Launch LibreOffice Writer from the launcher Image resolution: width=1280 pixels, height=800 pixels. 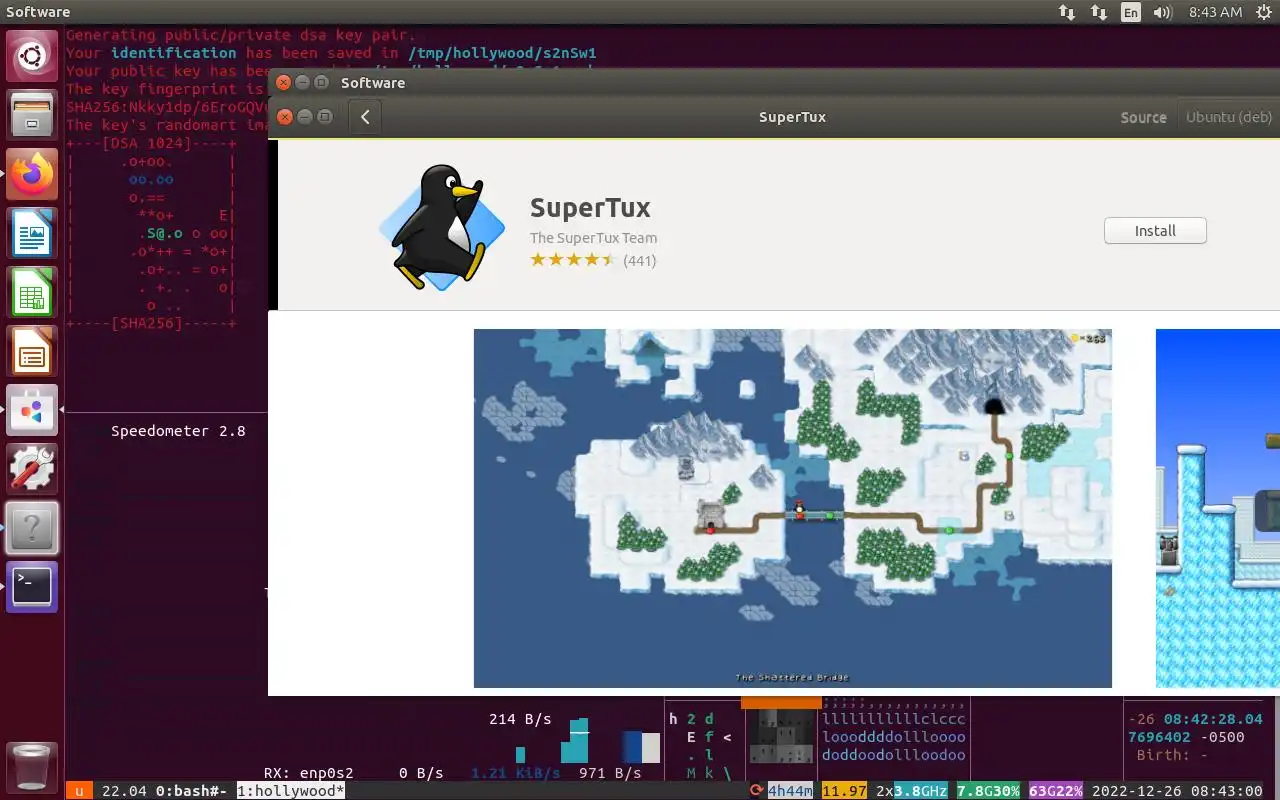(x=32, y=233)
